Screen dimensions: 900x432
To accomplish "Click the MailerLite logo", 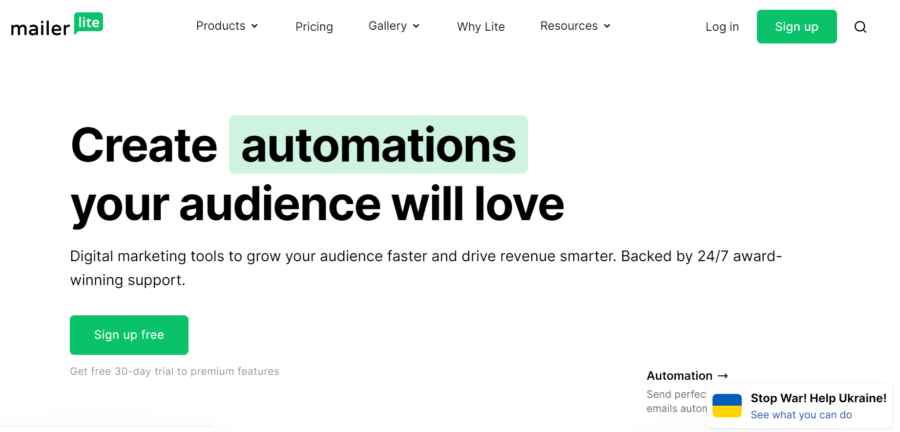I will pos(57,25).
